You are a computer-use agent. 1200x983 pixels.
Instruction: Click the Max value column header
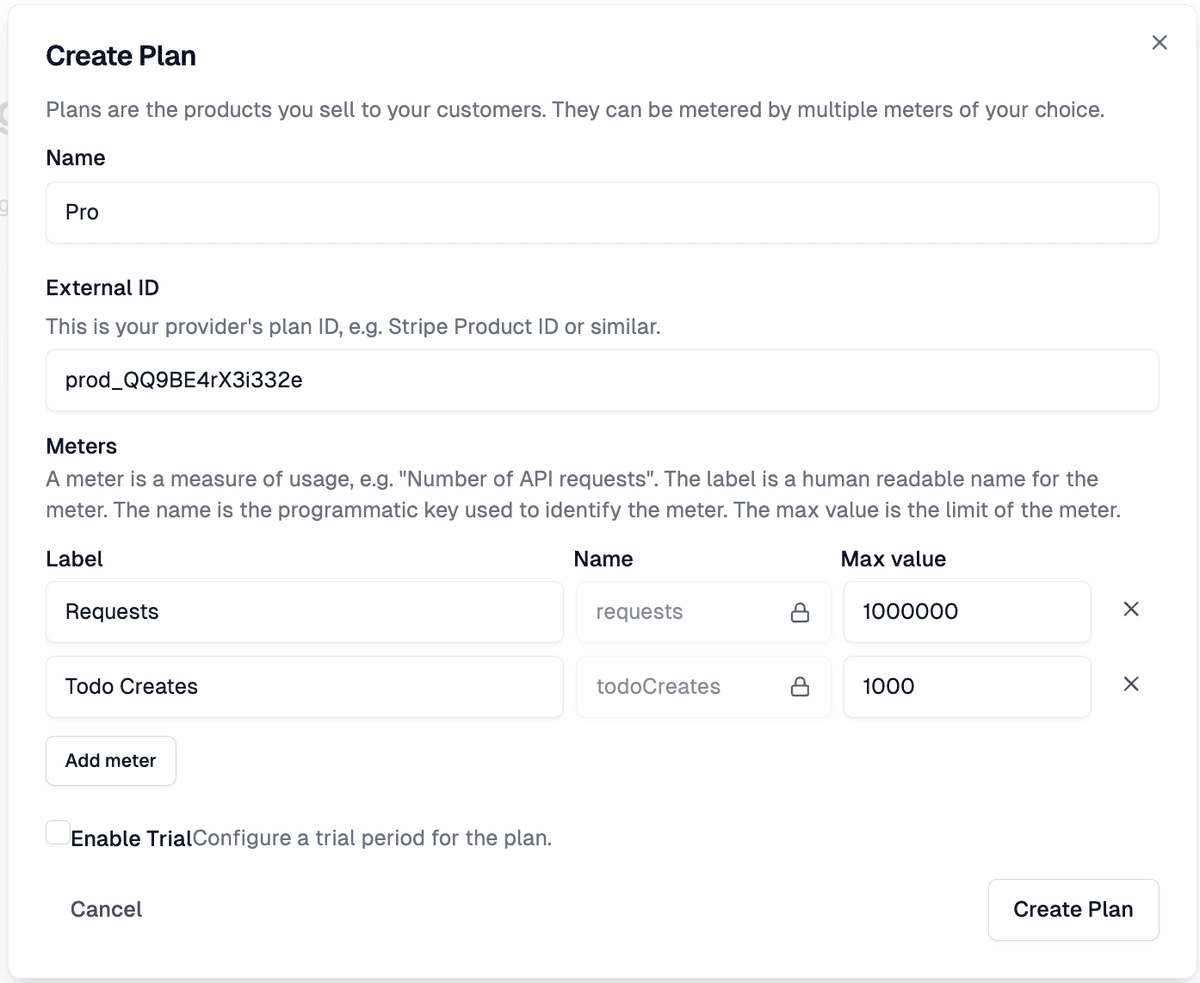[x=893, y=559]
